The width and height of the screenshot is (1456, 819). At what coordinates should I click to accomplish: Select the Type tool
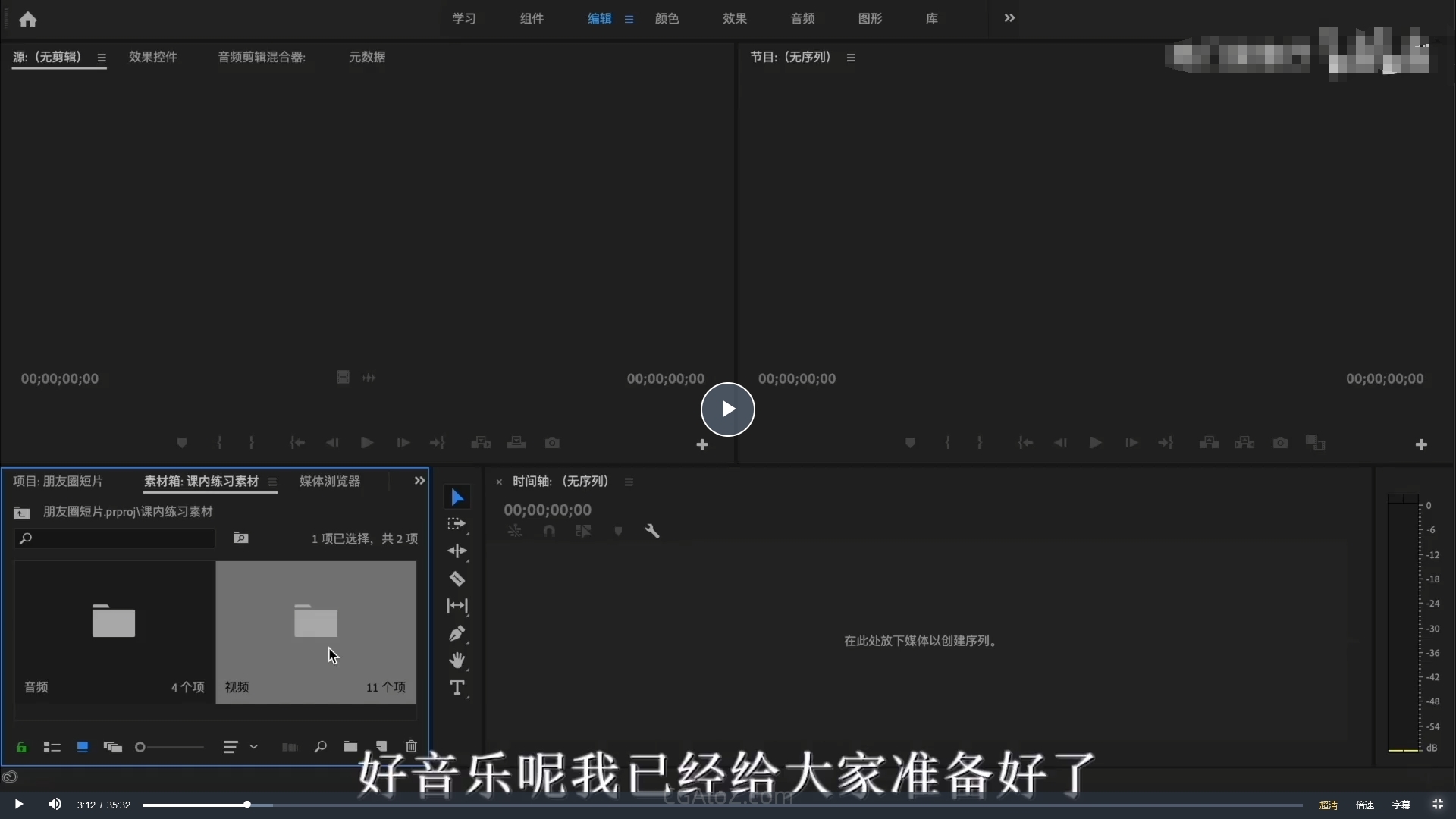[x=457, y=688]
